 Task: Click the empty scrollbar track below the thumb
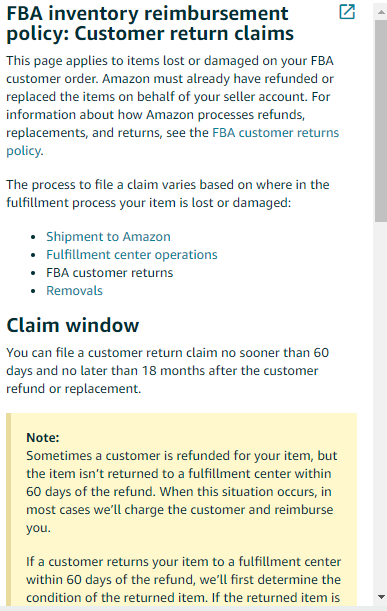pyautogui.click(x=381, y=405)
